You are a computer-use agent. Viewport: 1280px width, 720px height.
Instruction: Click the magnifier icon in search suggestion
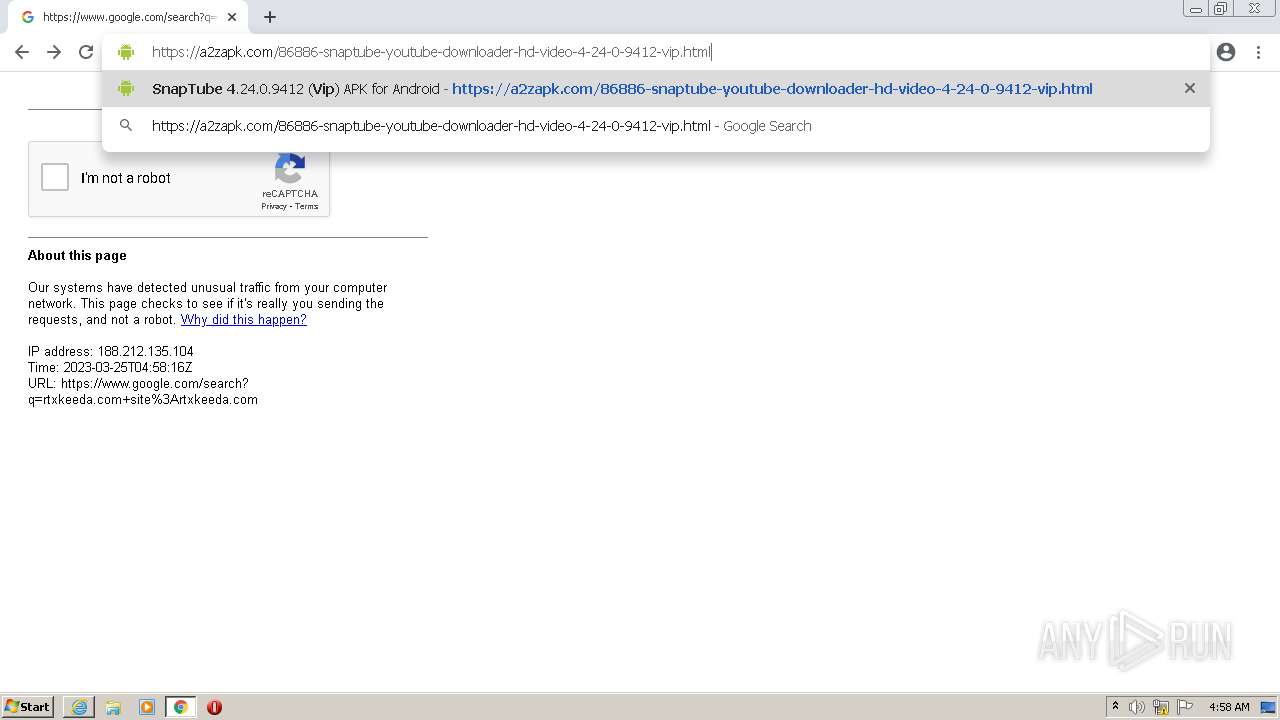click(x=126, y=126)
